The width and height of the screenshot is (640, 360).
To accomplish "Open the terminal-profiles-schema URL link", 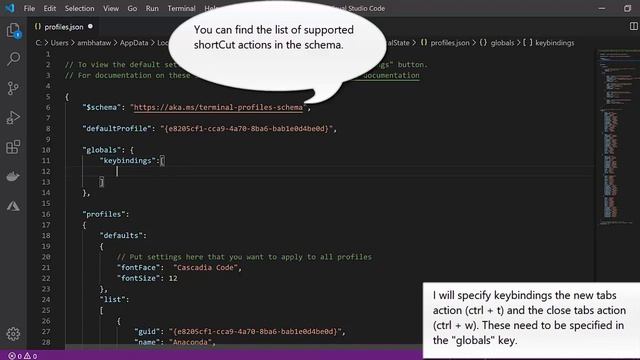I will [218, 107].
